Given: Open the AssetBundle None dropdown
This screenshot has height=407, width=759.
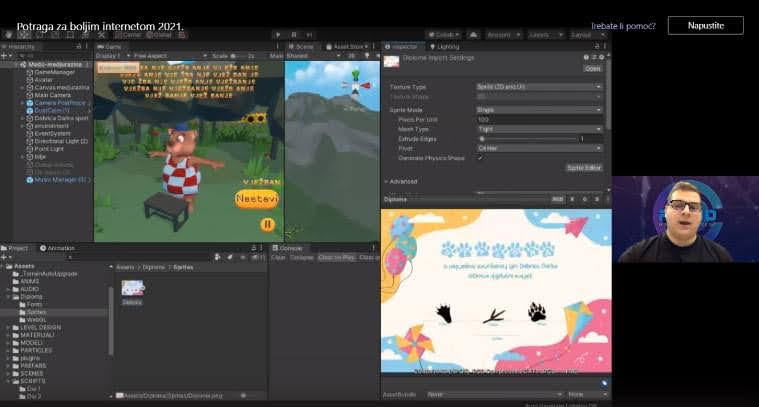Looking at the screenshot, I should coord(496,394).
